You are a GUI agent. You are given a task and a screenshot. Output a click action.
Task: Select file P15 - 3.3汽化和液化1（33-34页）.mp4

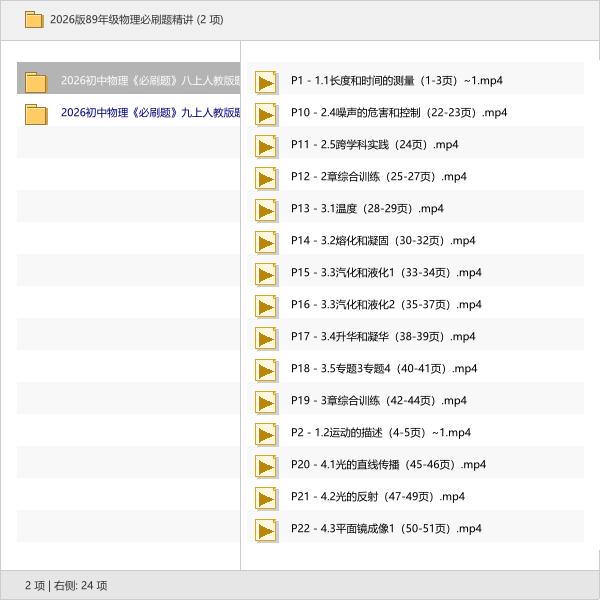point(386,273)
